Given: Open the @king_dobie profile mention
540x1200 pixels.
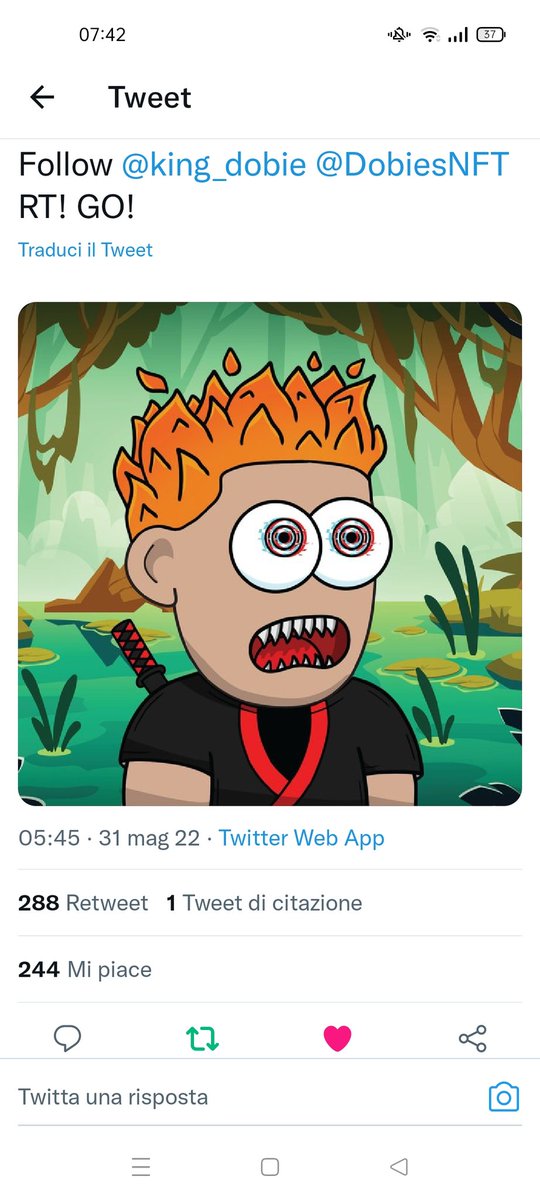Looking at the screenshot, I should point(214,165).
